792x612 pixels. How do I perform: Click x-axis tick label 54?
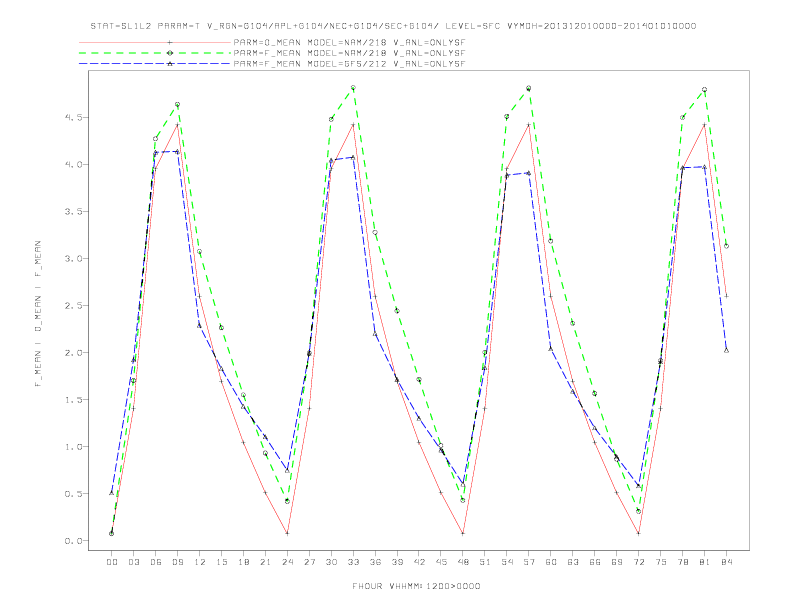(507, 562)
